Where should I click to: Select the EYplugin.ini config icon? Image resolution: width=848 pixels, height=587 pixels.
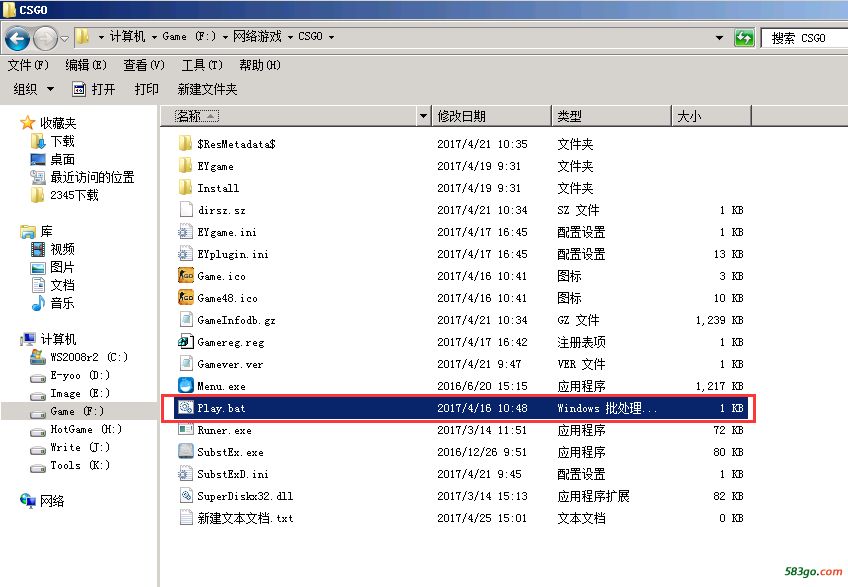[x=186, y=254]
